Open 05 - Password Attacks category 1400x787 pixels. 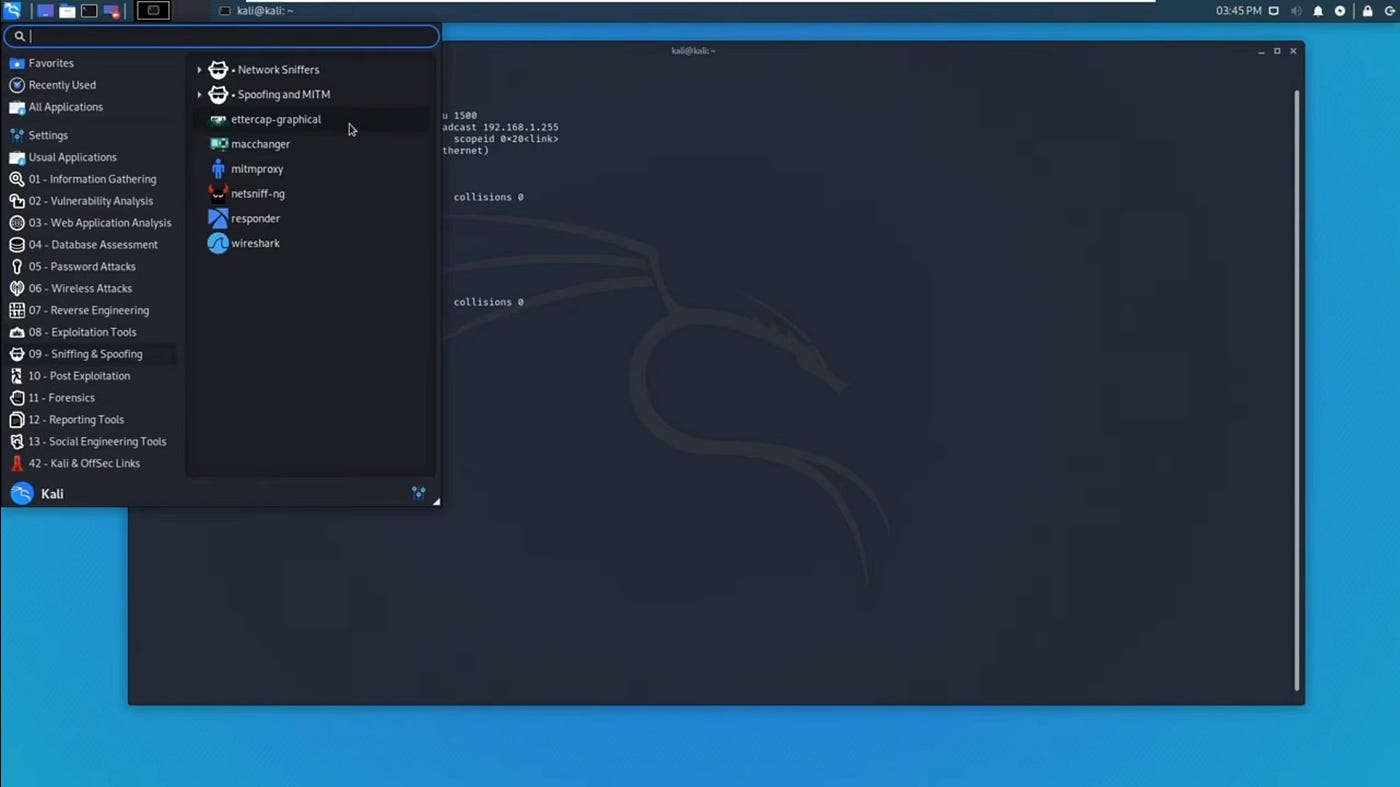[92, 267]
